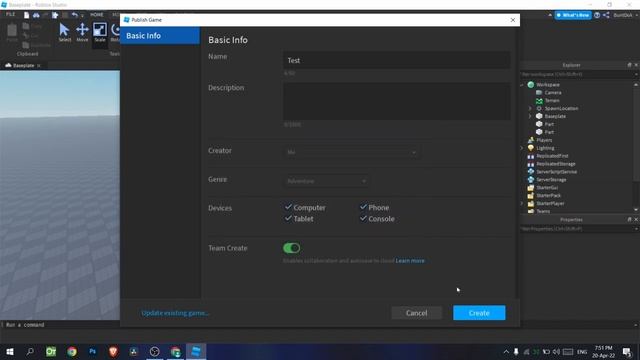Image resolution: width=640 pixels, height=360 pixels.
Task: Click the volume icon in system tray
Action: point(557,351)
